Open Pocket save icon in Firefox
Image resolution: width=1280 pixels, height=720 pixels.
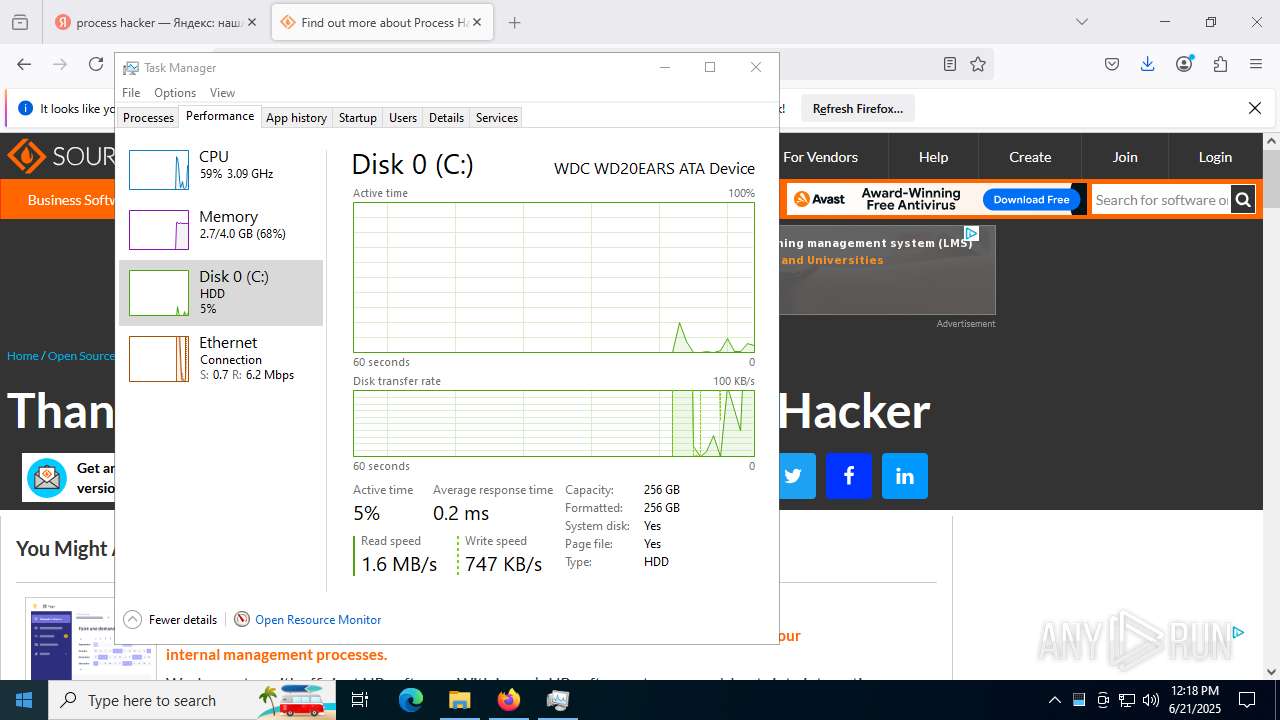[1112, 64]
